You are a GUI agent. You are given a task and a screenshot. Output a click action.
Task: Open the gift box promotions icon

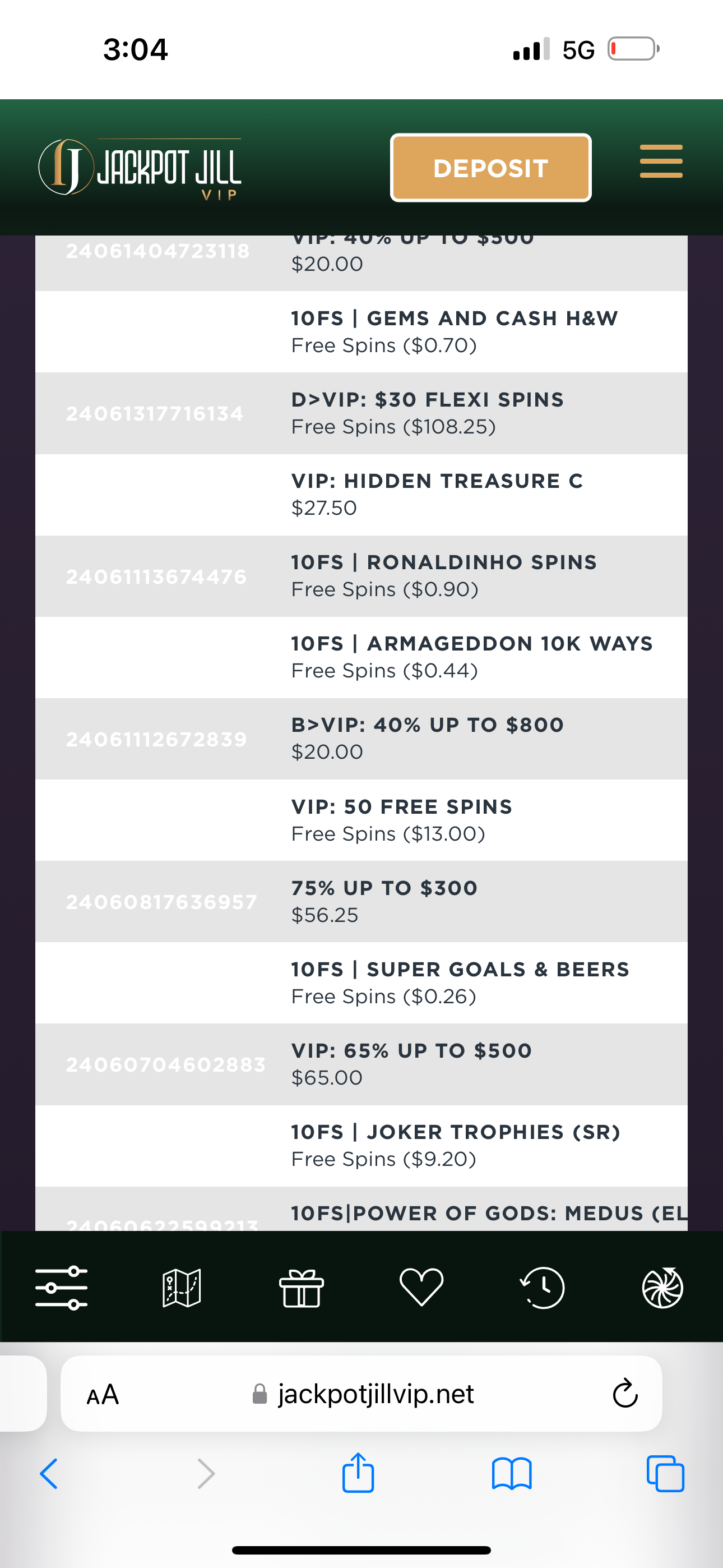(x=302, y=1288)
